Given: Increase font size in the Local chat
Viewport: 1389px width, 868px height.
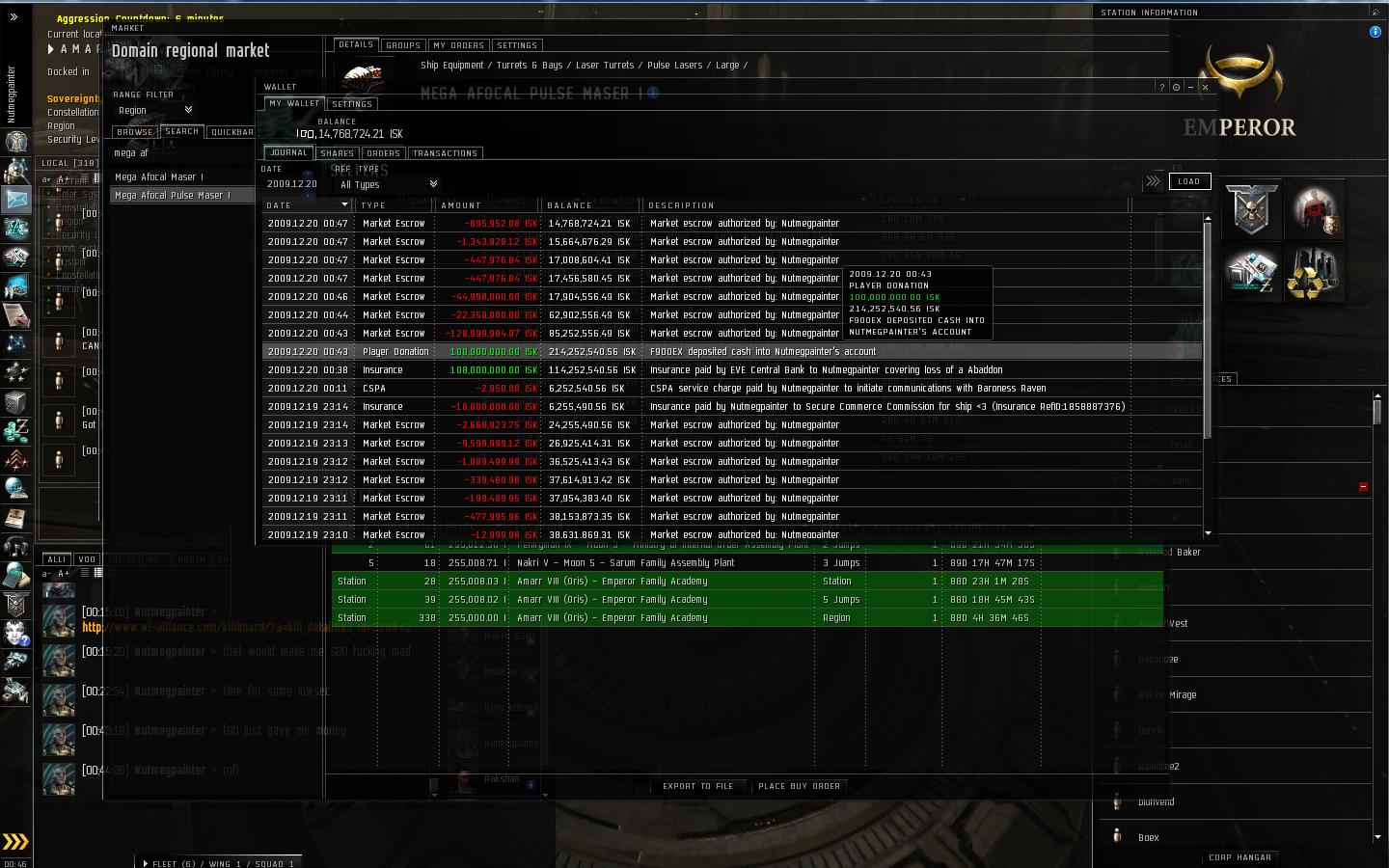Looking at the screenshot, I should click(x=65, y=179).
